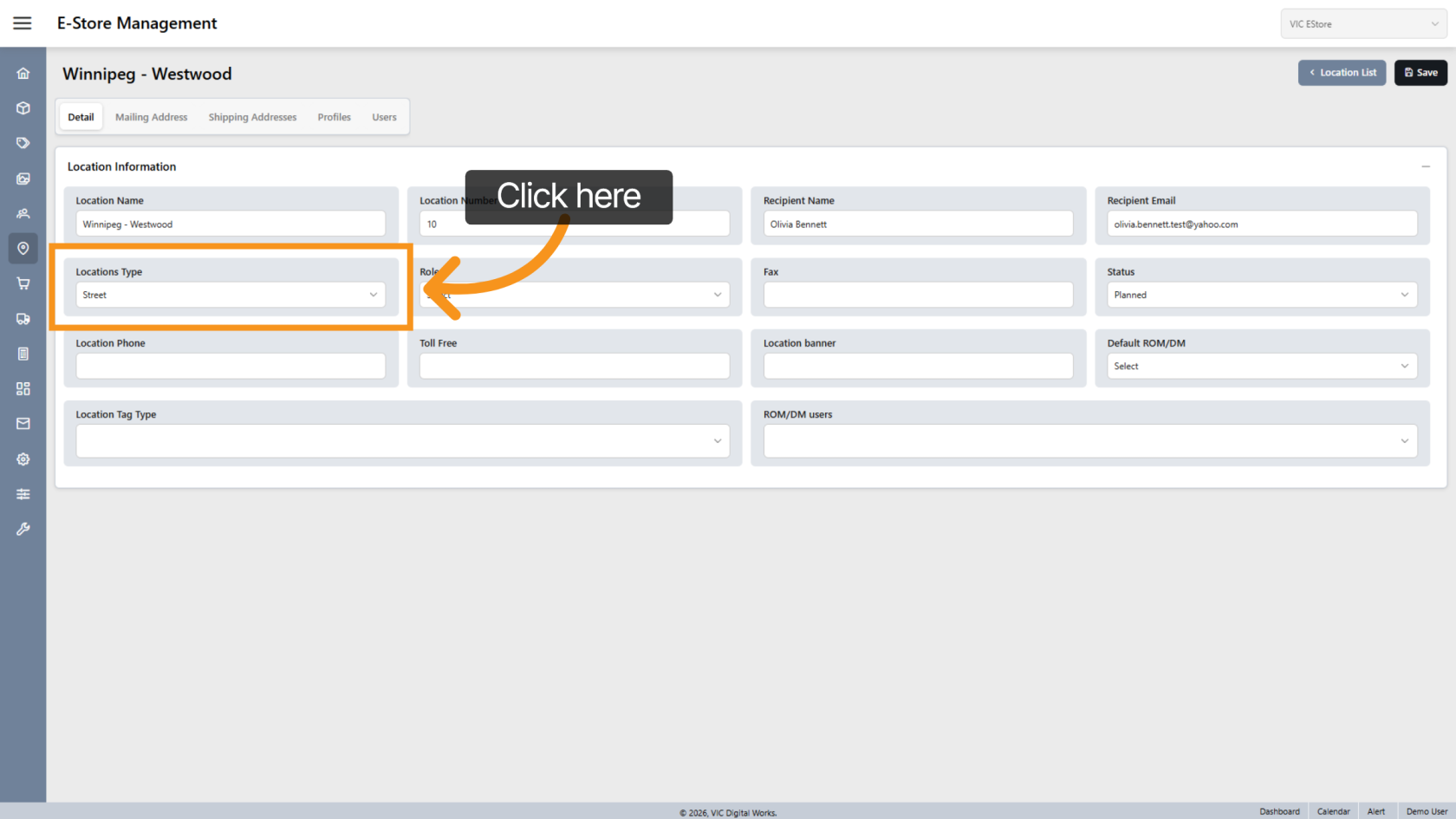Expand the Status dropdown showing Planned

(1261, 295)
